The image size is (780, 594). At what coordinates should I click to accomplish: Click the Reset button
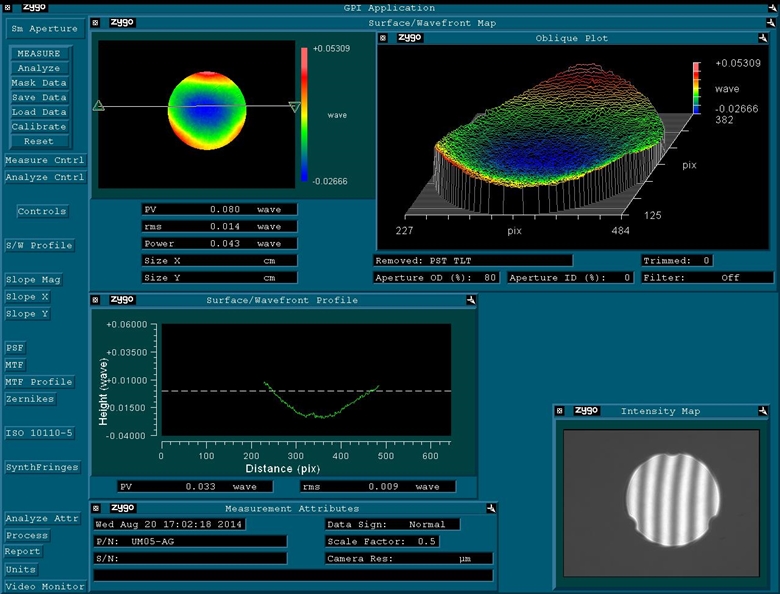tap(40, 141)
